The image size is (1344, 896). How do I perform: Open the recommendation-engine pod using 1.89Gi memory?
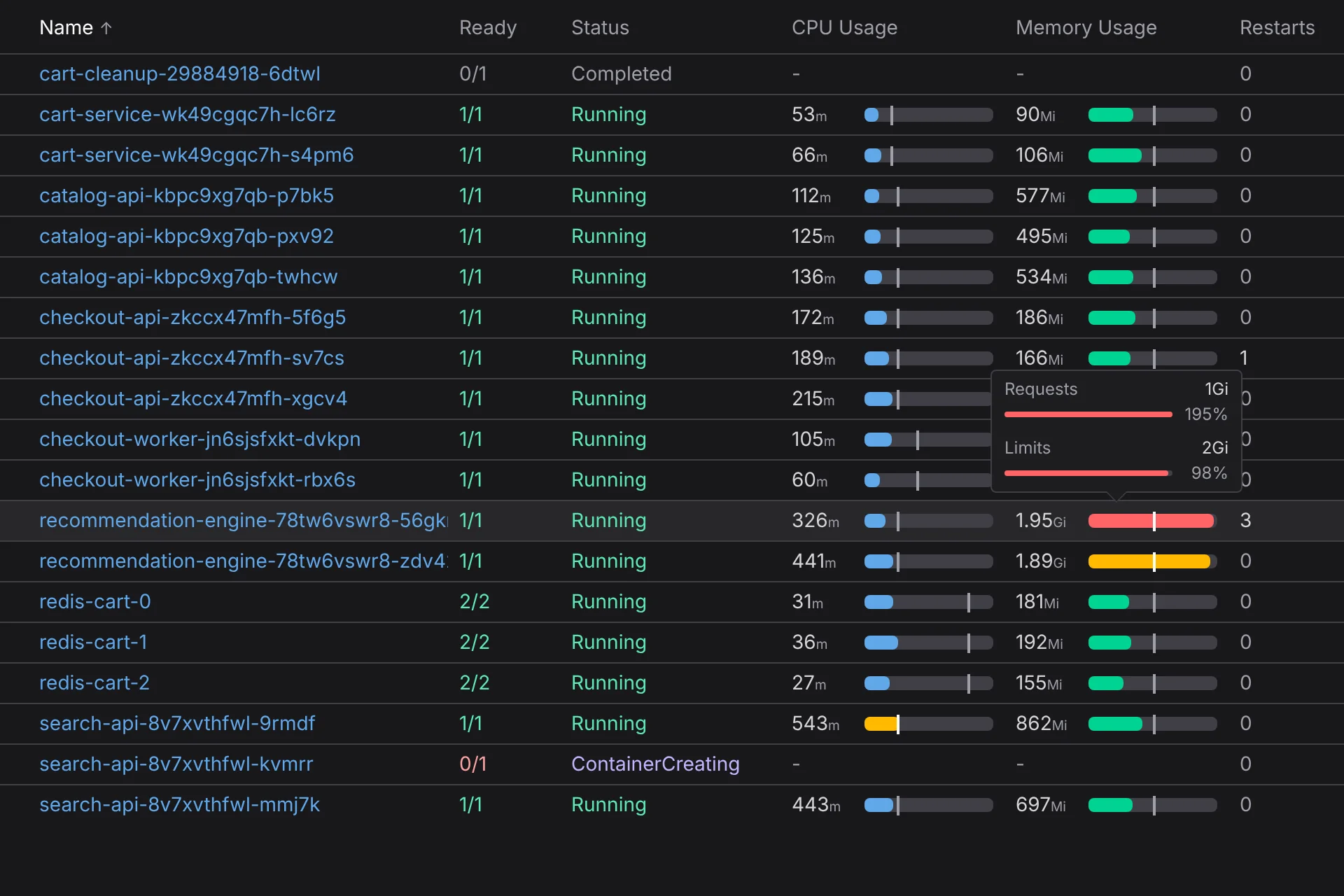(244, 561)
